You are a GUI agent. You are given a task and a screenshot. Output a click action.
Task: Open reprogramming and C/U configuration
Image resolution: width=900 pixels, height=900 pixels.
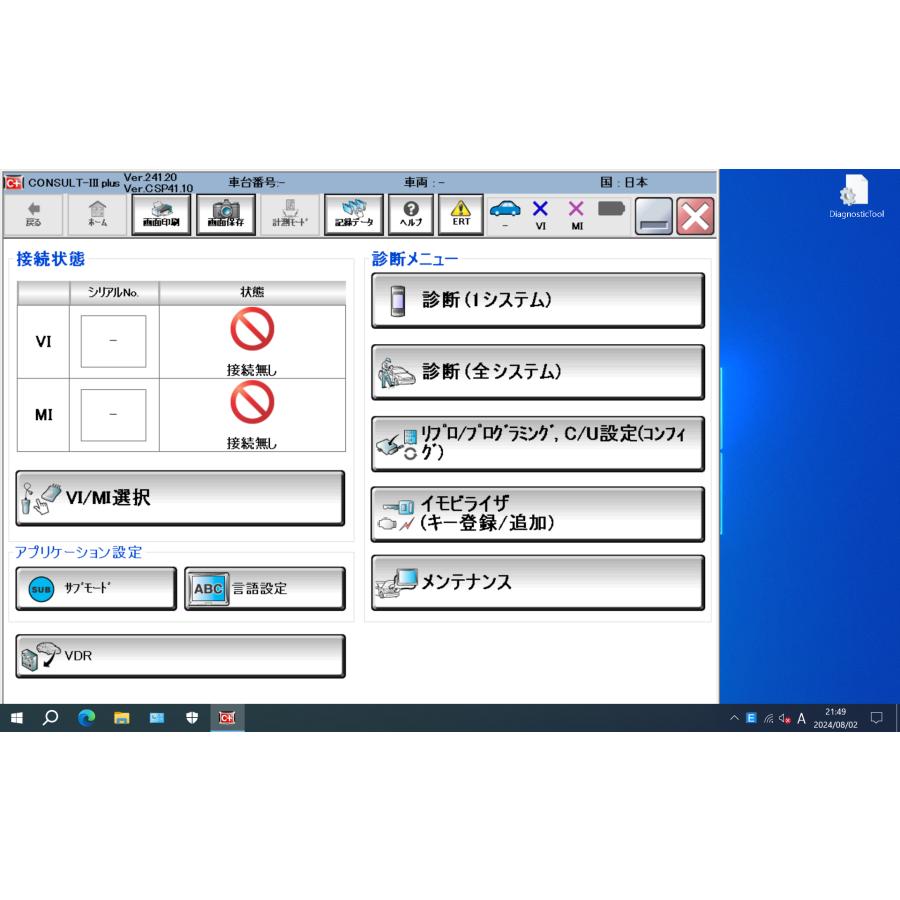(537, 444)
